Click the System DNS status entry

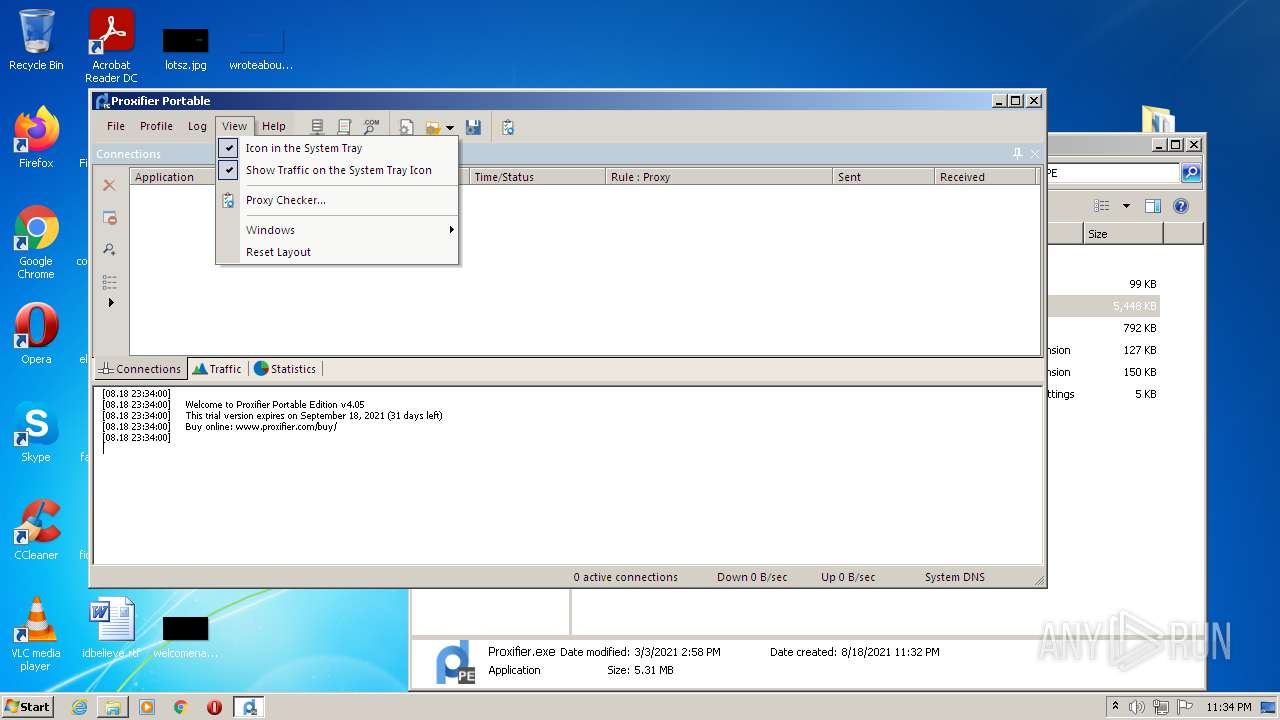[x=955, y=577]
